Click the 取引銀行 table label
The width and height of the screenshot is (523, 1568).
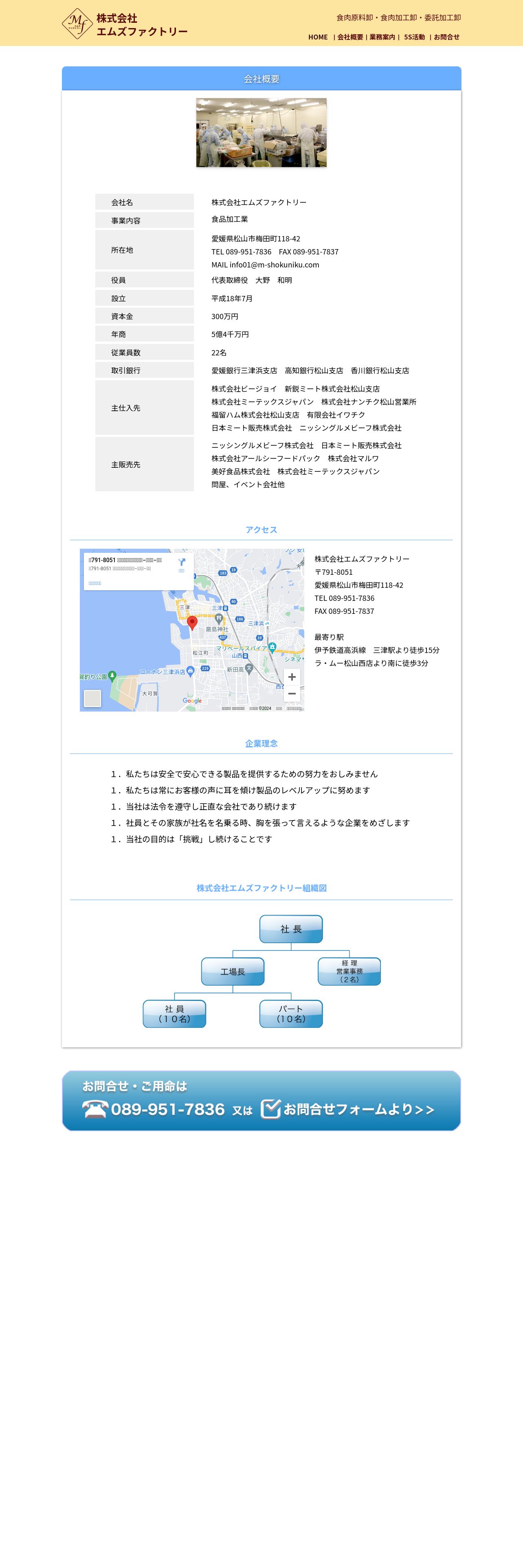coord(144,370)
